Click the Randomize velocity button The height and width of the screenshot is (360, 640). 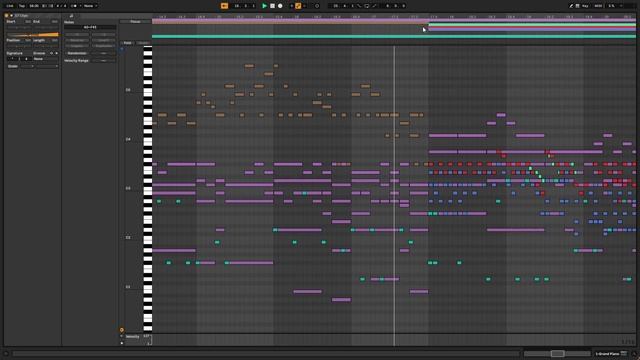point(77,53)
